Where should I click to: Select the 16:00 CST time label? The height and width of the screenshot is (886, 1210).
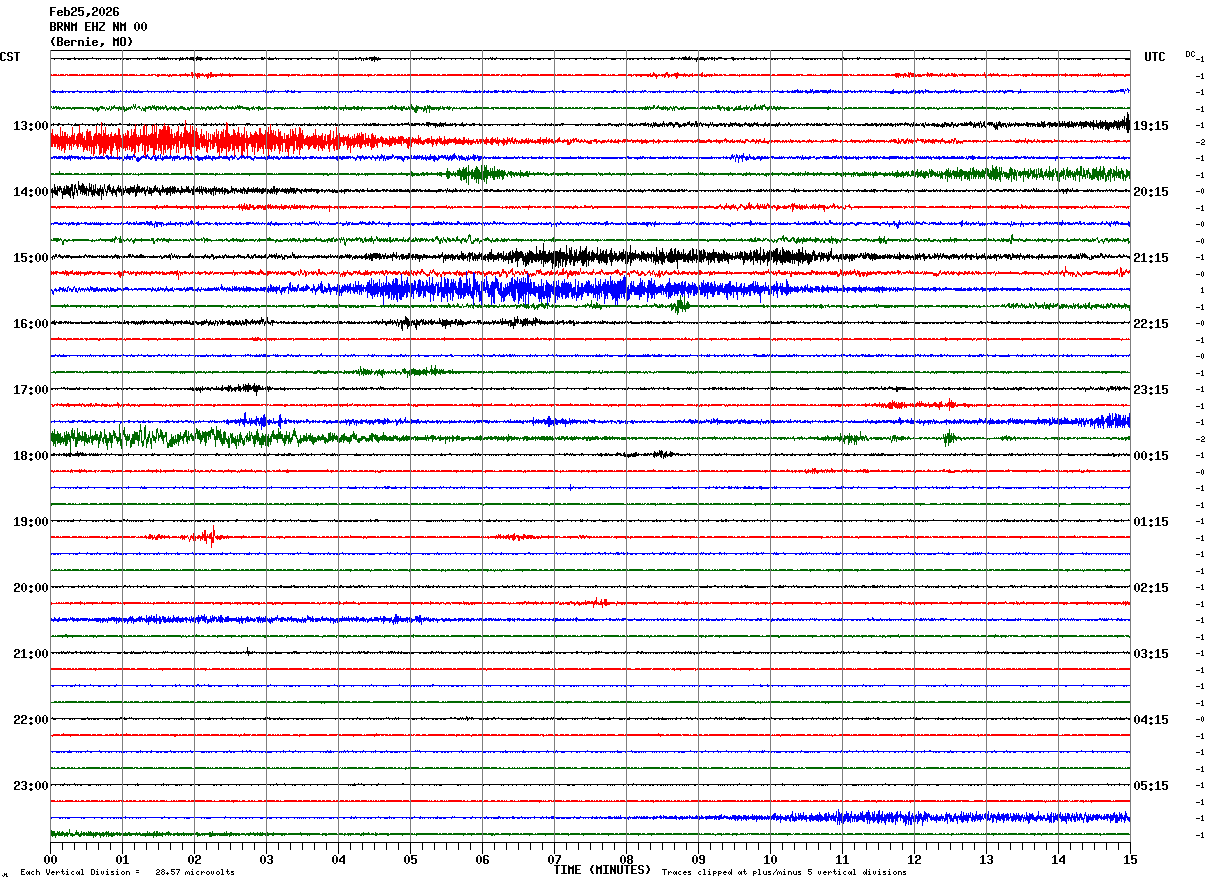pyautogui.click(x=31, y=324)
